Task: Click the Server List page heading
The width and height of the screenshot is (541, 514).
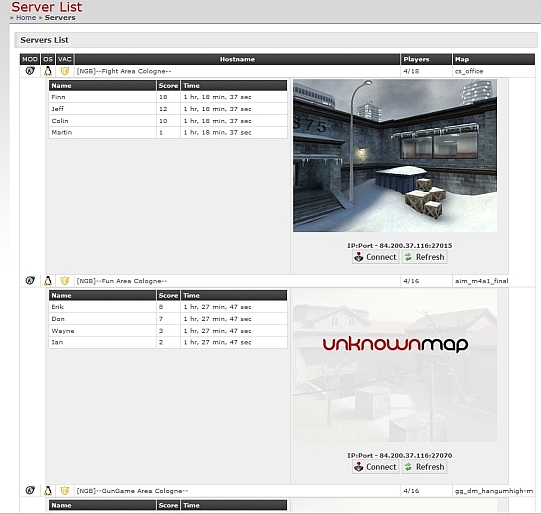Action: pyautogui.click(x=47, y=7)
